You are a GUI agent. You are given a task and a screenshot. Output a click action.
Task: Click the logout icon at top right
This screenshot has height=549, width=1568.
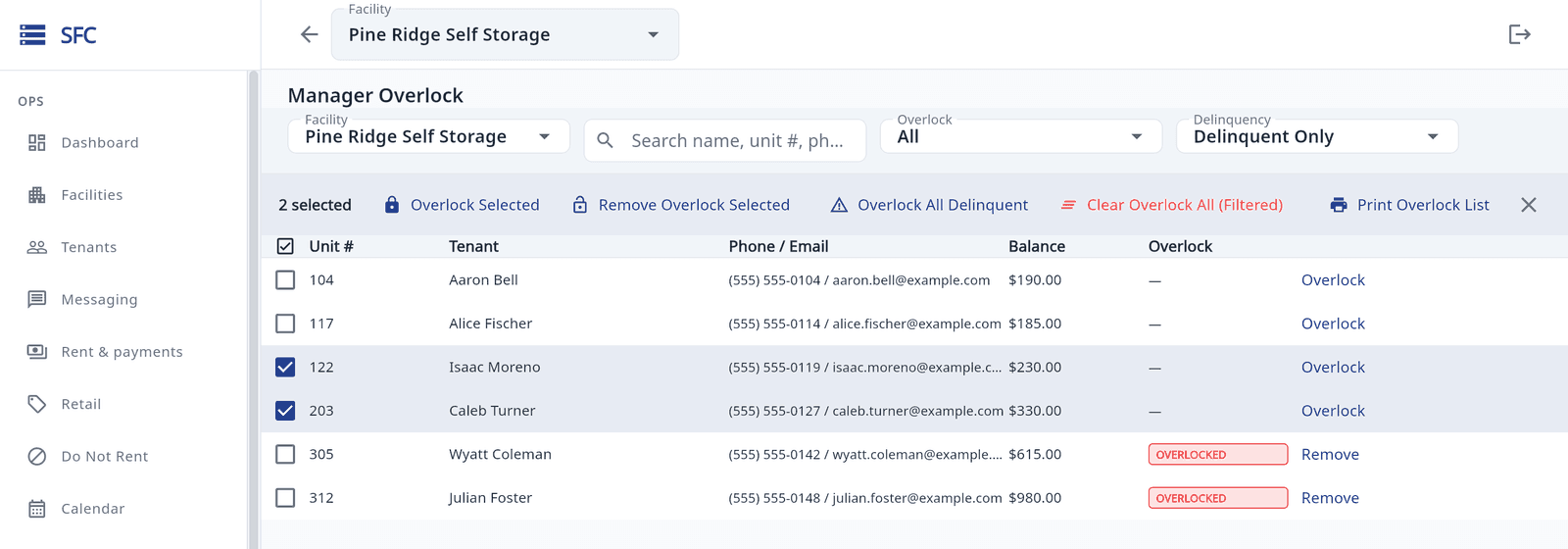coord(1519,34)
